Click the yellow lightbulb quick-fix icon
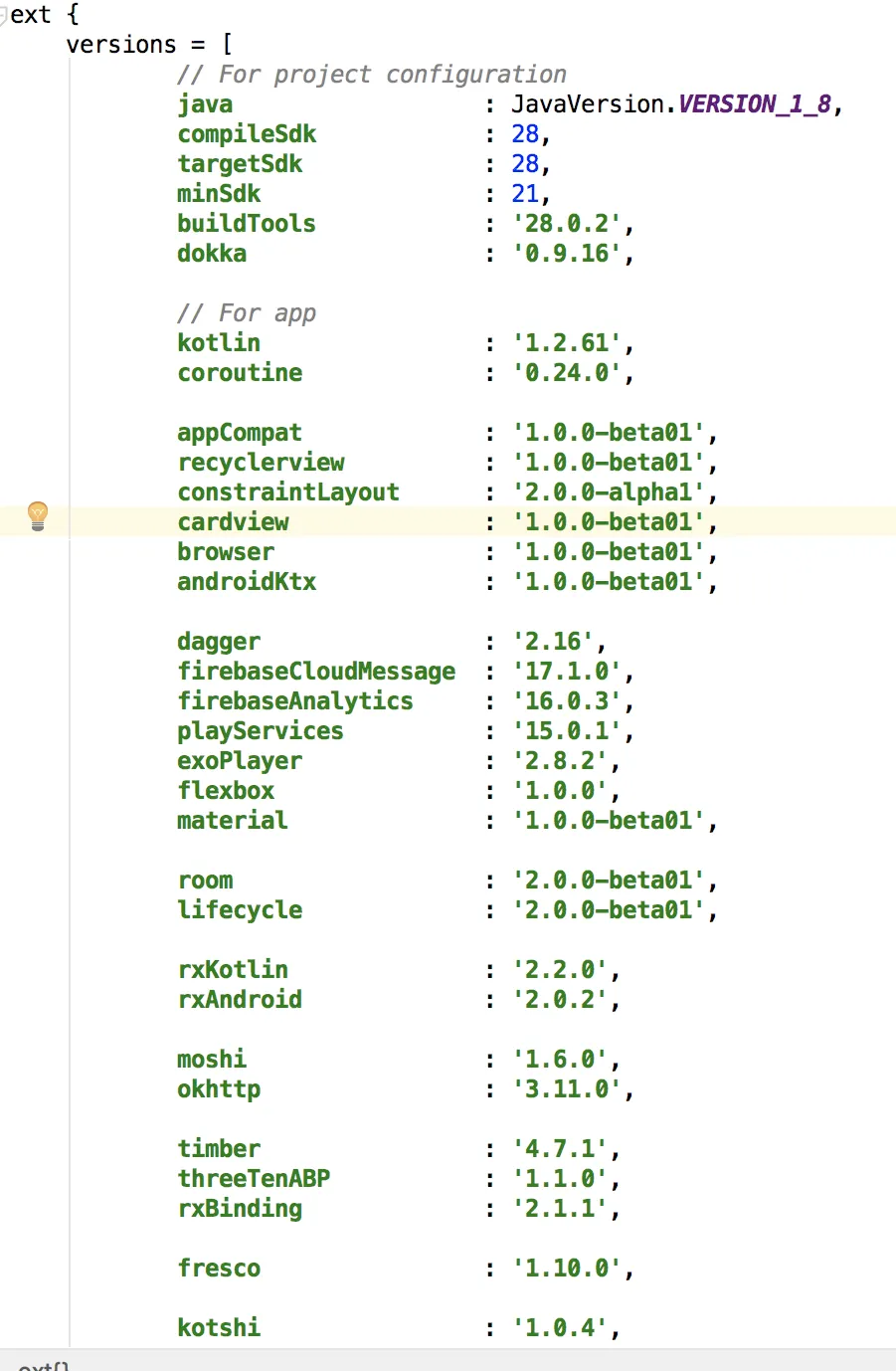The image size is (896, 1371). click(x=38, y=516)
